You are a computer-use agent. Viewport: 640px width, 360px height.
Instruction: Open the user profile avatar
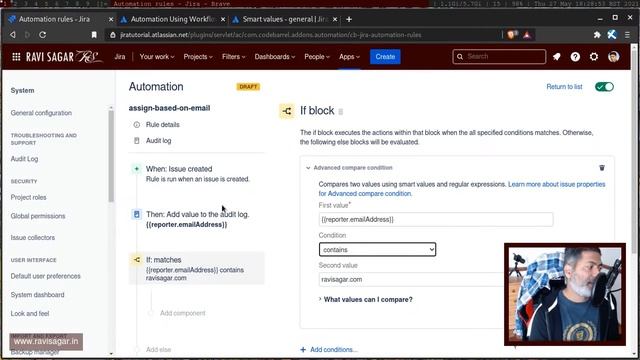[613, 57]
